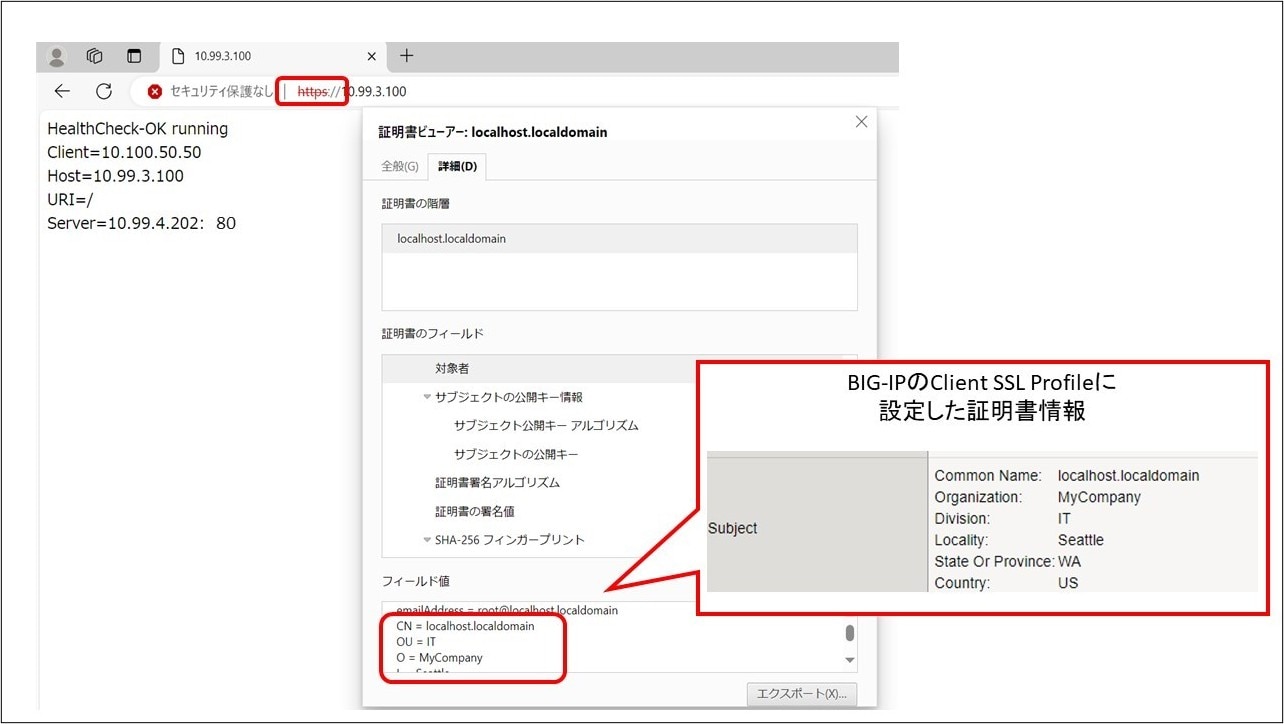Screen dimensions: 1284x724
Task: Switch to the 全般(G) tab
Action: [400, 166]
